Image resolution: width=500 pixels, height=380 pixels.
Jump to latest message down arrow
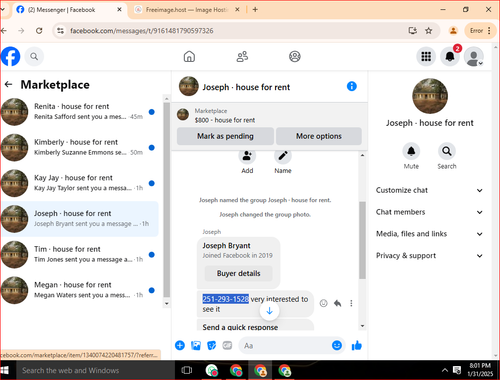pyautogui.click(x=270, y=311)
